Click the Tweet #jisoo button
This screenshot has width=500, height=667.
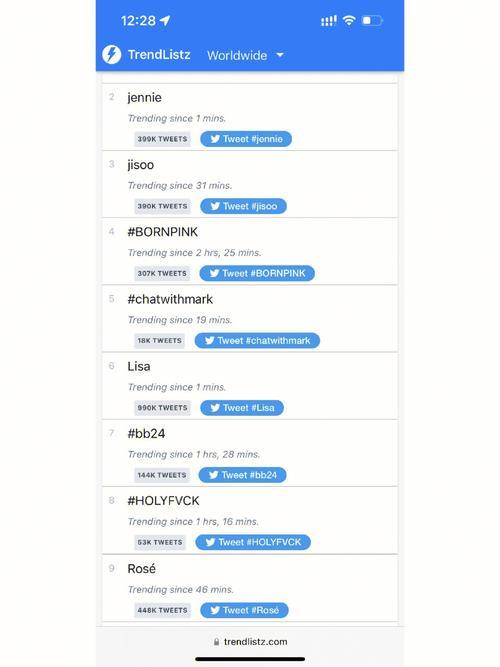click(243, 206)
